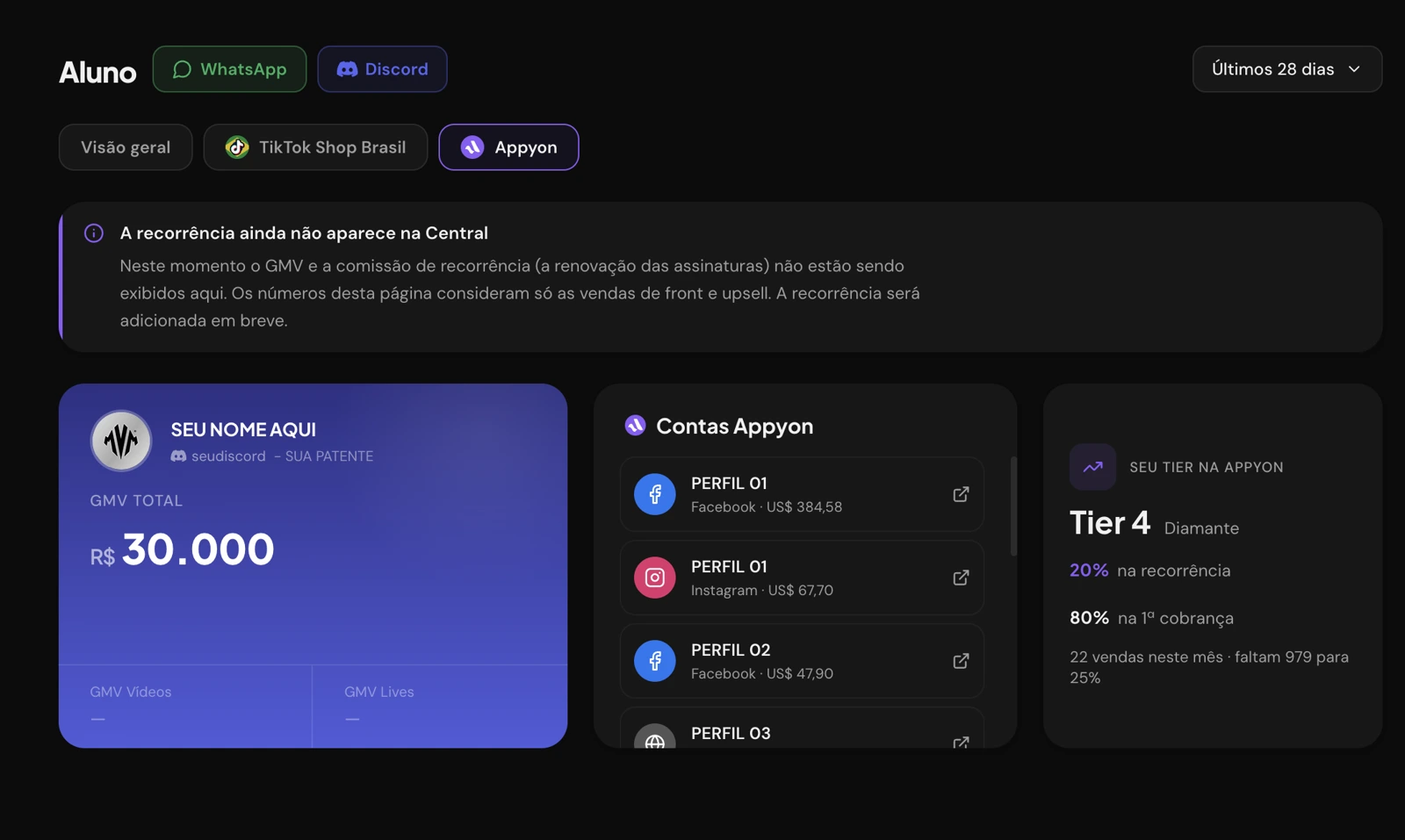Open external link for PERFIL 03
The width and height of the screenshot is (1405, 840).
[x=961, y=742]
